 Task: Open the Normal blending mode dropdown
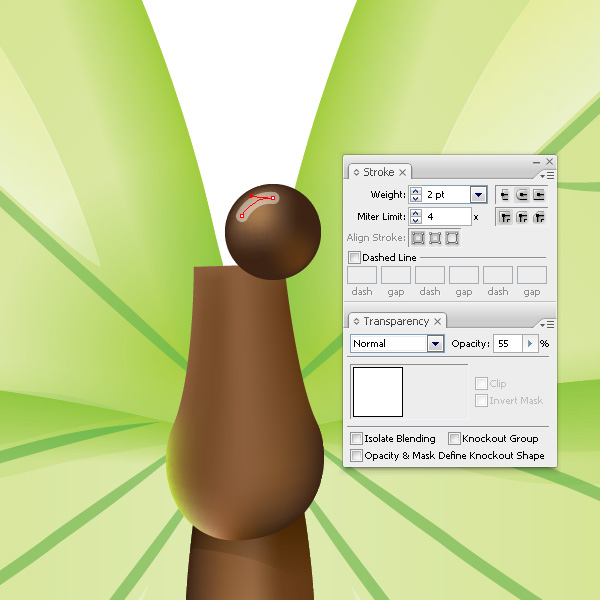pyautogui.click(x=435, y=344)
